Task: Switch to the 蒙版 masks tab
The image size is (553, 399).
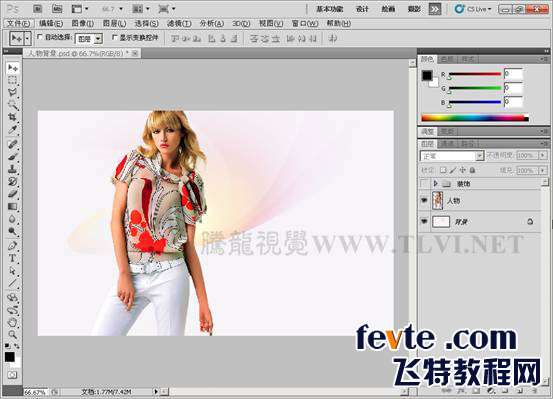Action: tap(448, 132)
